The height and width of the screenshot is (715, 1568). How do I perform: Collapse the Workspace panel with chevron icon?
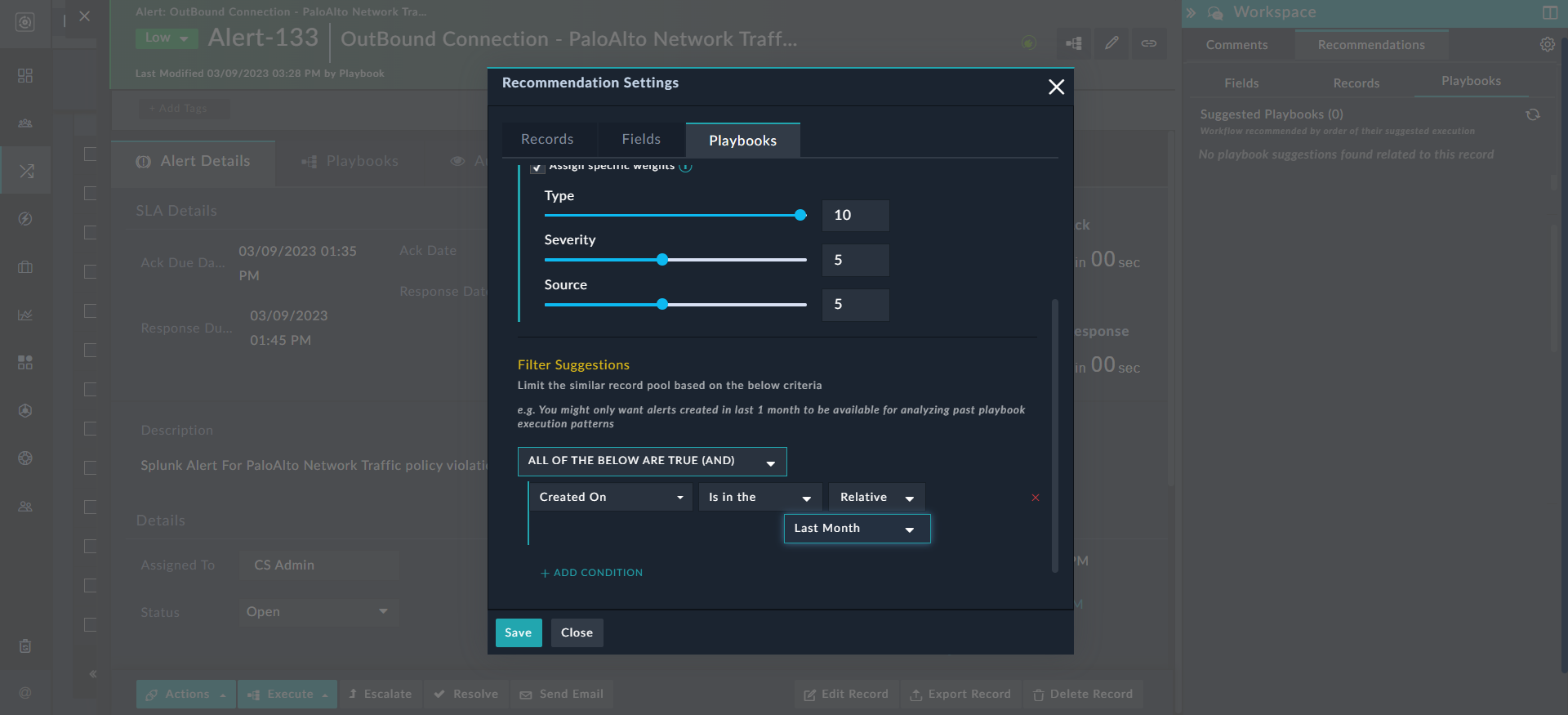click(x=1191, y=13)
